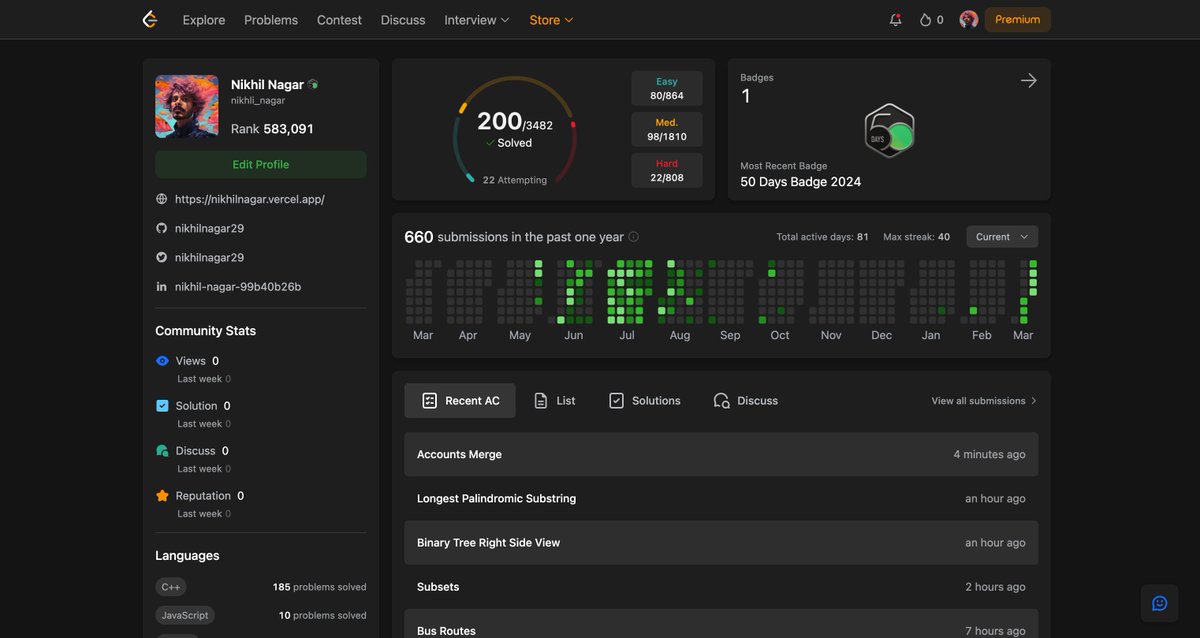Click the 22 Attempting label
The width and height of the screenshot is (1200, 638).
[515, 180]
